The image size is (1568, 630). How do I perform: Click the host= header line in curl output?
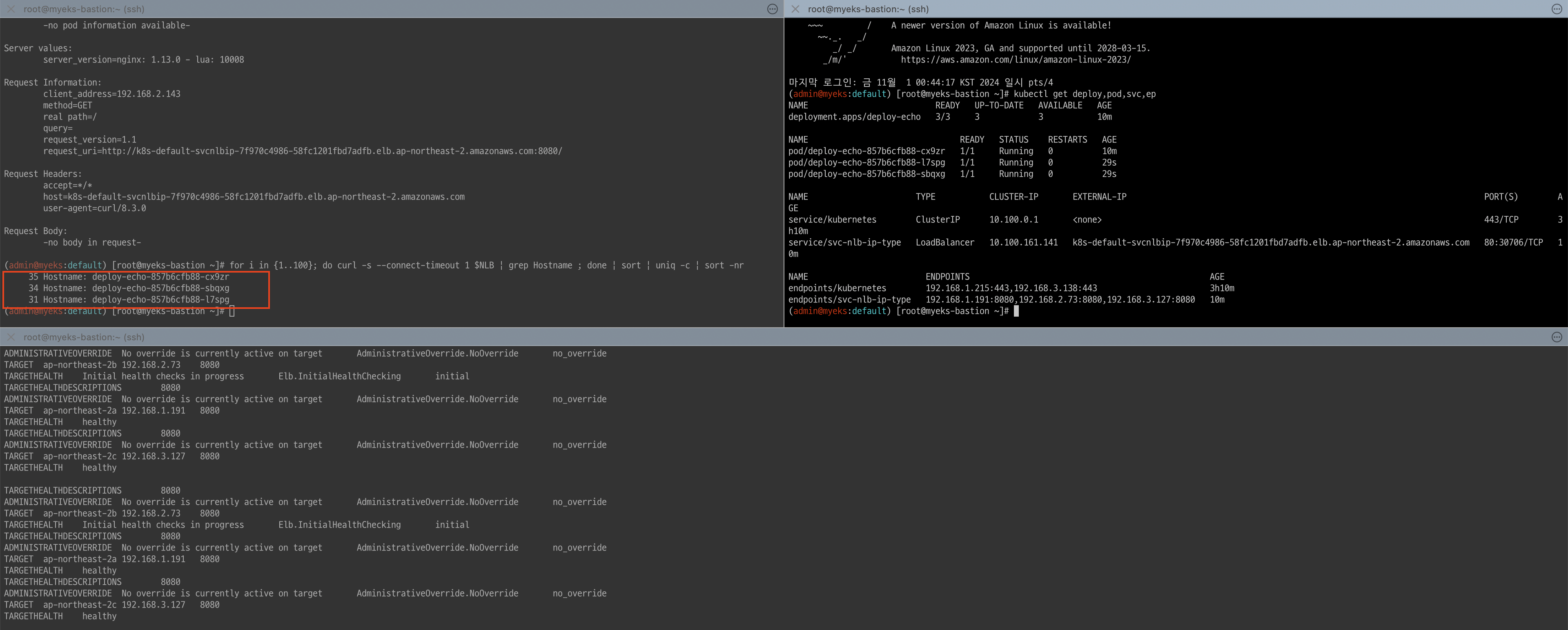pyautogui.click(x=253, y=197)
